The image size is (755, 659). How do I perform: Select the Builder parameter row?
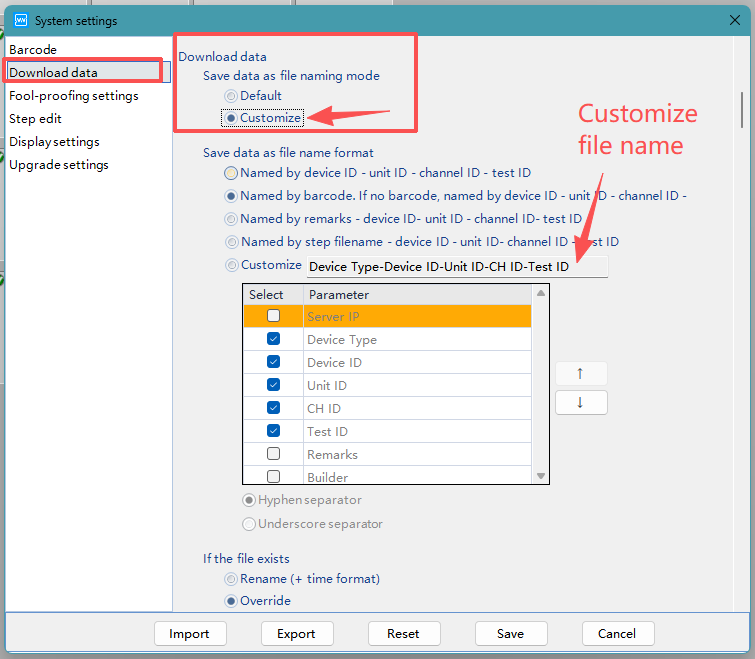(387, 475)
